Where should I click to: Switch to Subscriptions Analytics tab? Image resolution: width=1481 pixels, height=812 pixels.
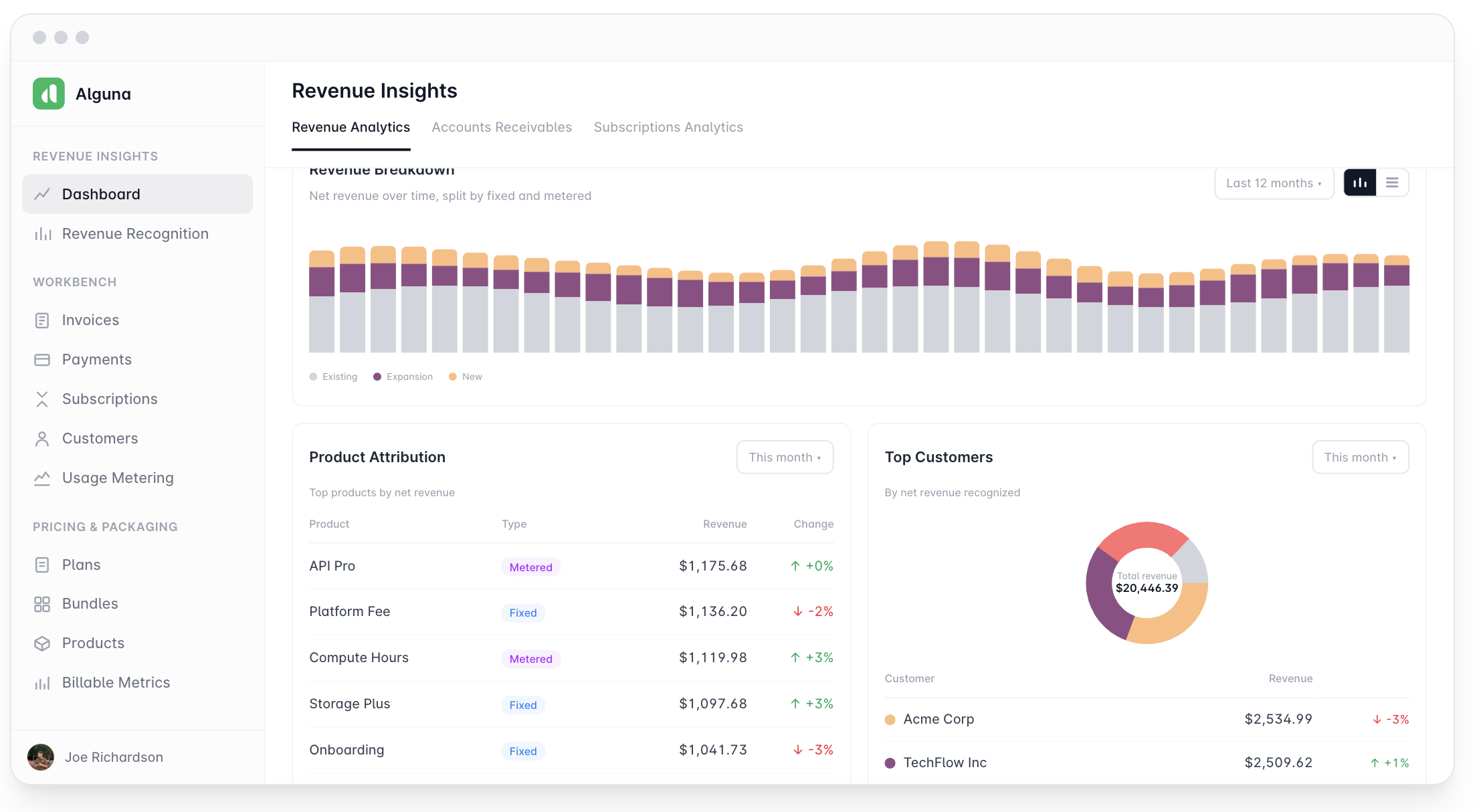click(668, 127)
